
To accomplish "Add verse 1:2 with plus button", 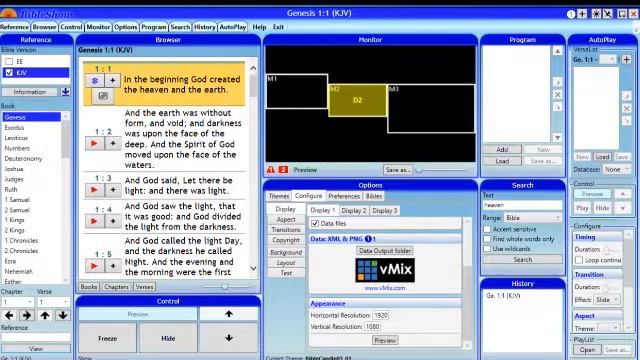I will 113,143.
